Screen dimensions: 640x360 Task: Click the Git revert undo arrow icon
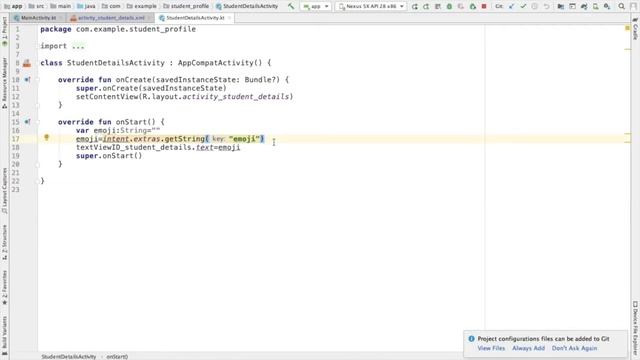(547, 7)
